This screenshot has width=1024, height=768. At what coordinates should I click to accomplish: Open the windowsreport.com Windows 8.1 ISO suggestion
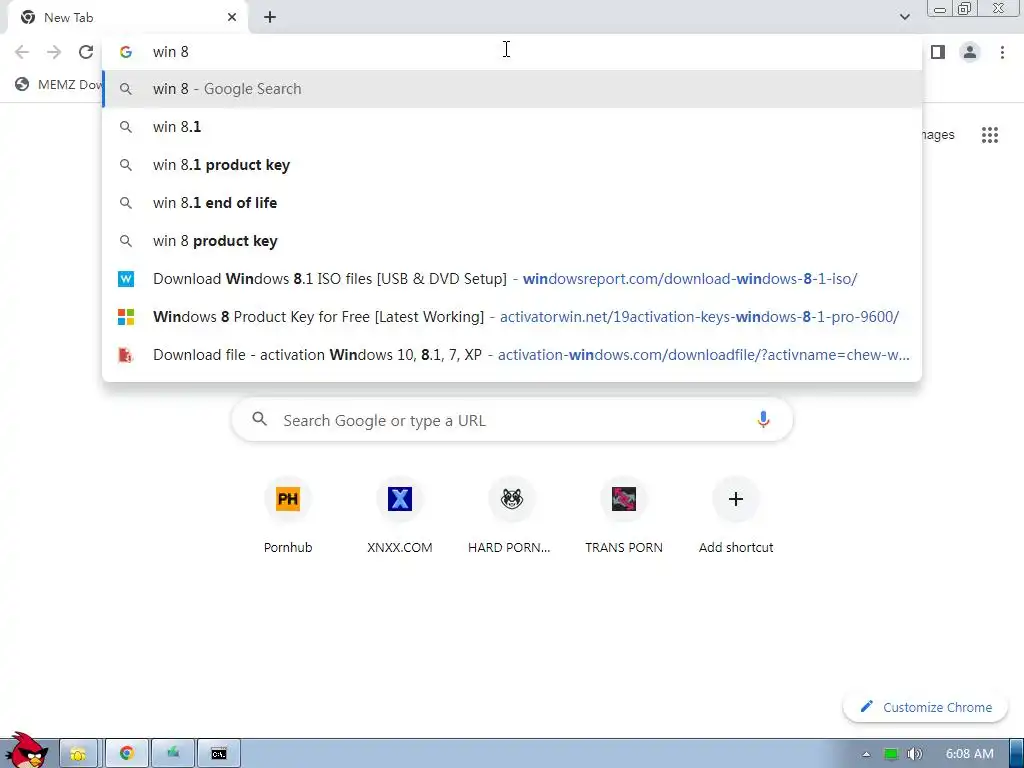coord(512,279)
